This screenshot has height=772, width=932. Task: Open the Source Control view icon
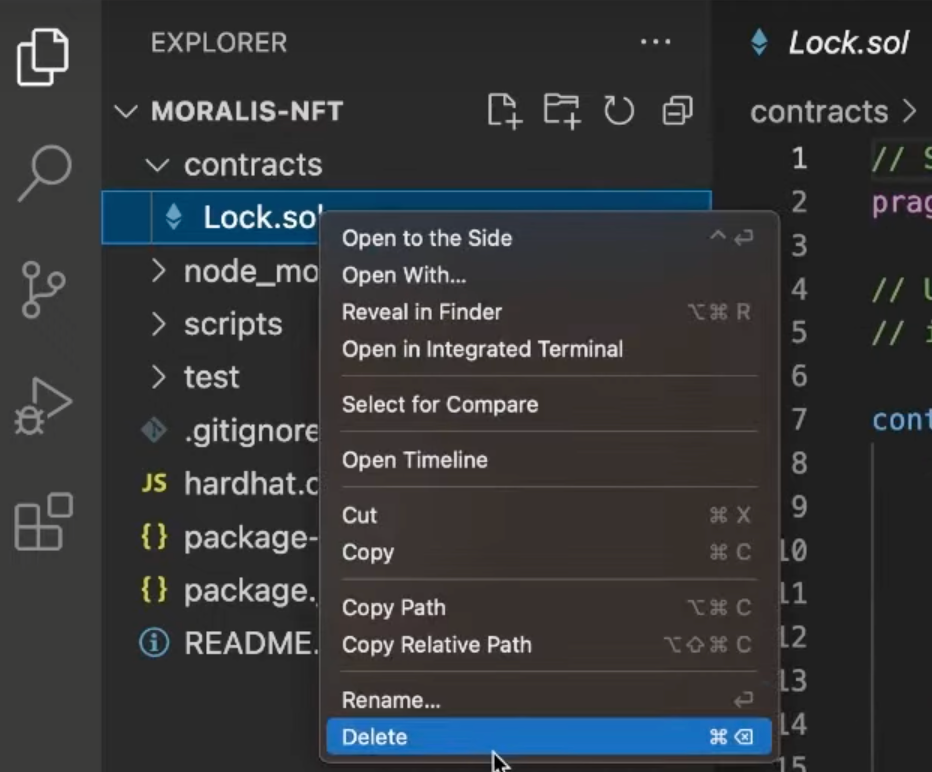coord(43,289)
